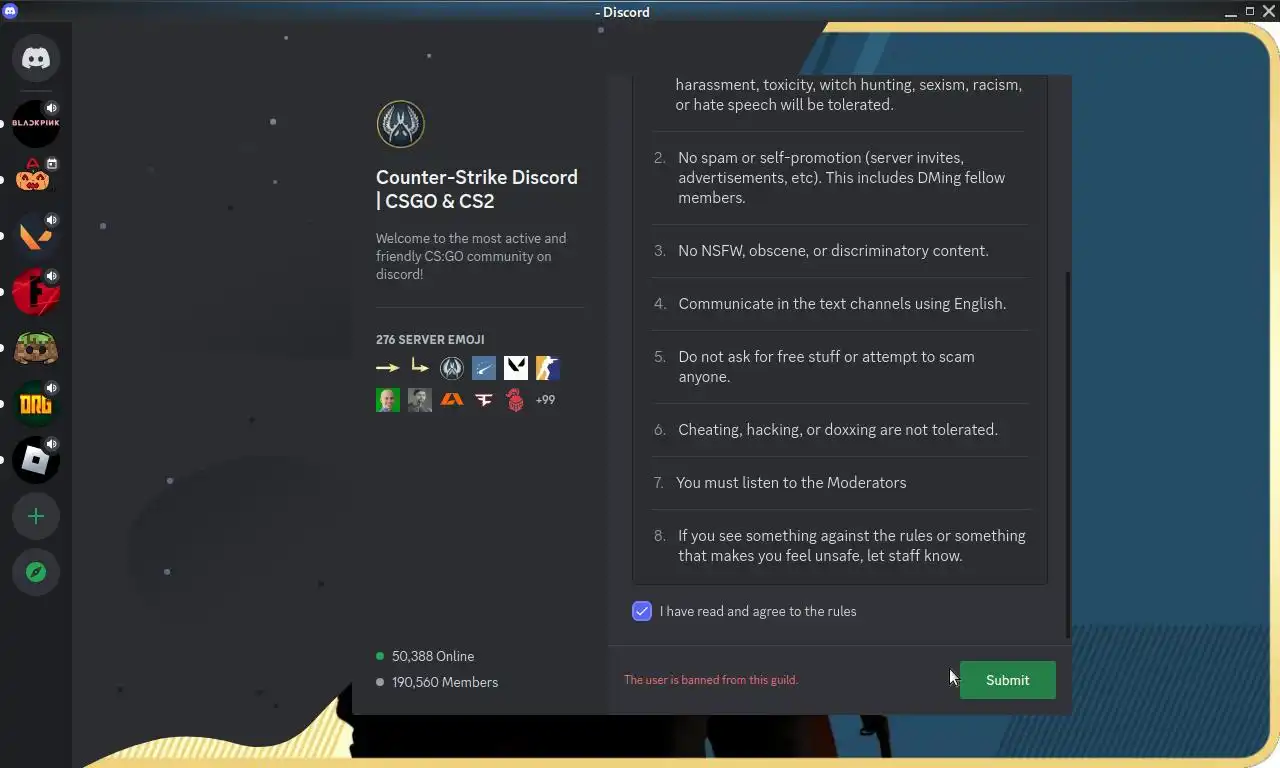Click the Discord logo in title bar

(x=10, y=11)
